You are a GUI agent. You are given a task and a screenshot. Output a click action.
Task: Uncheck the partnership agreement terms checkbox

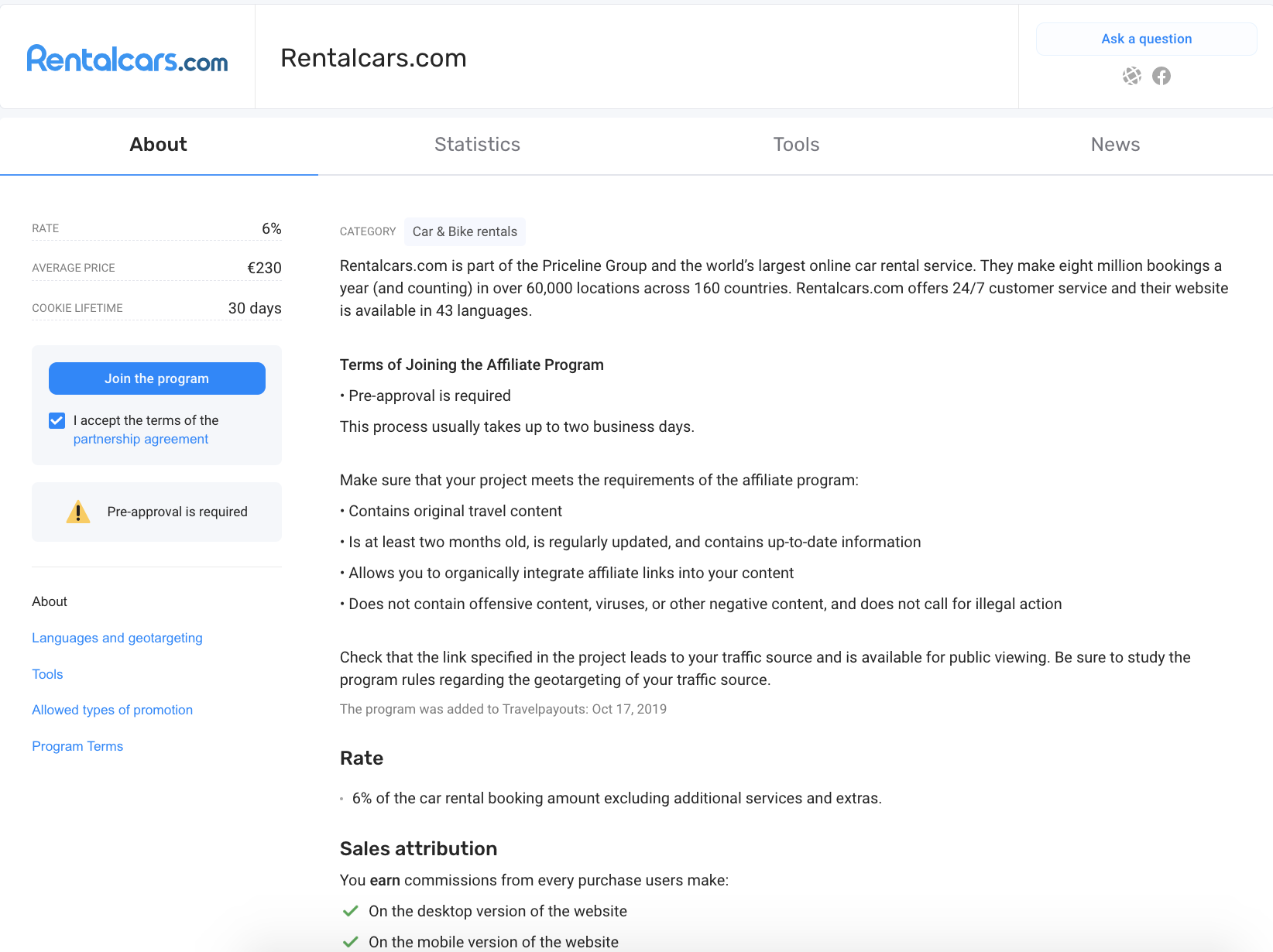coord(57,420)
